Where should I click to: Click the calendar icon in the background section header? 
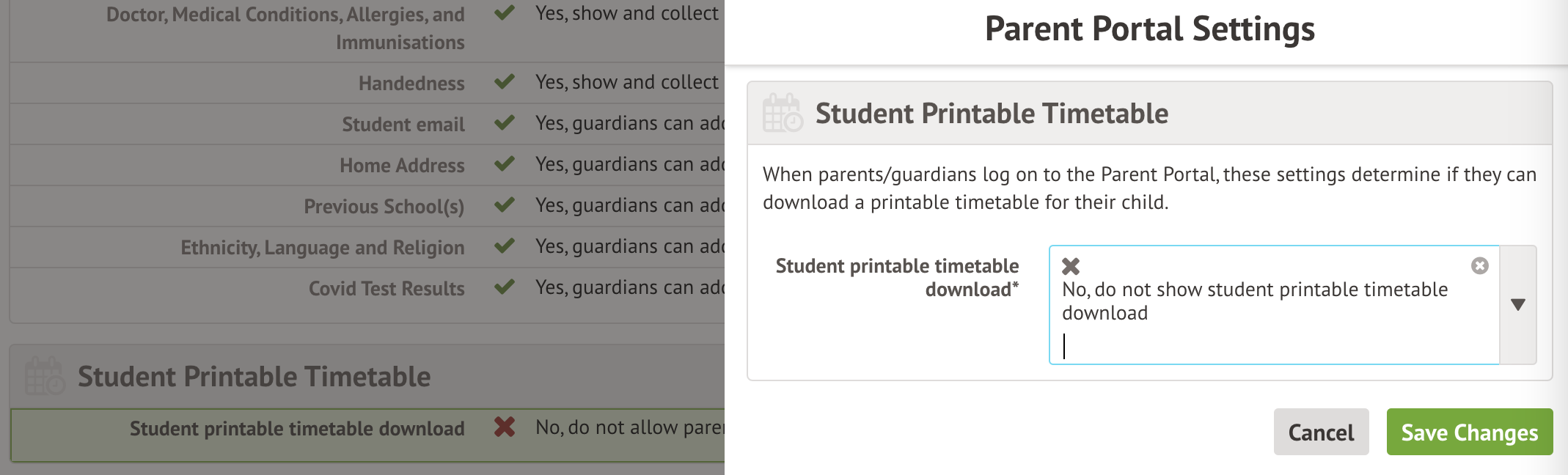pyautogui.click(x=44, y=377)
